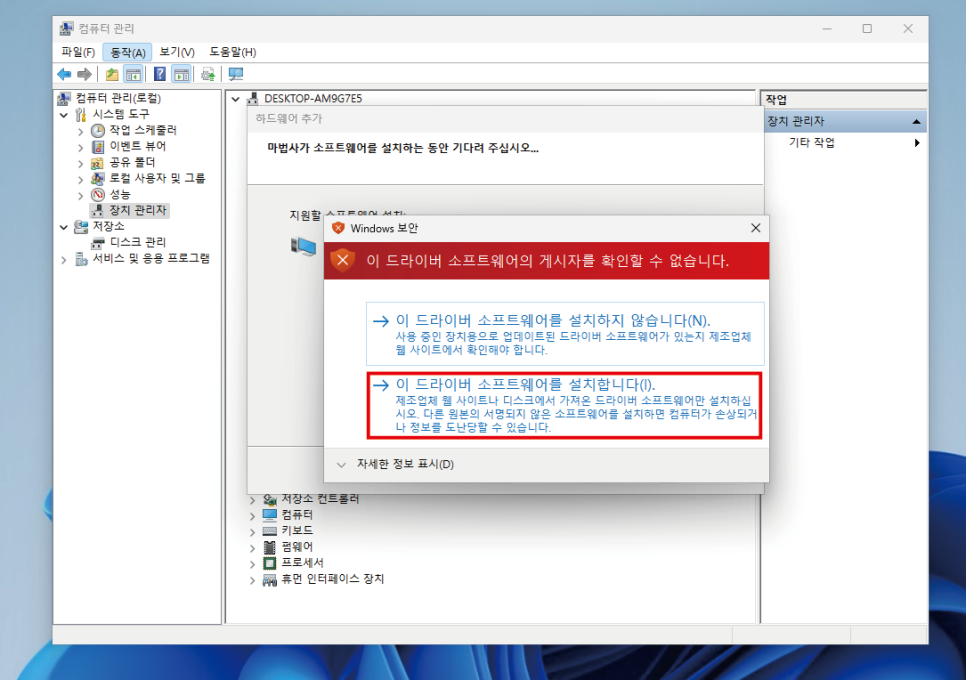This screenshot has height=680, width=966.
Task: Click the 프로세서 chip icon
Action: coord(269,563)
